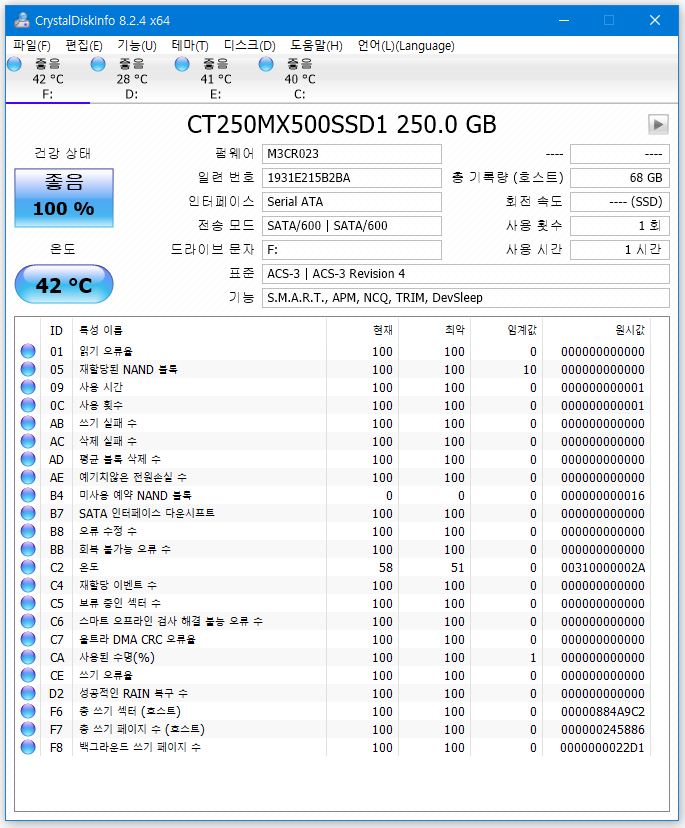Screen dimensions: 685x828
Task: Open the 파일(F) menu
Action: (32, 46)
